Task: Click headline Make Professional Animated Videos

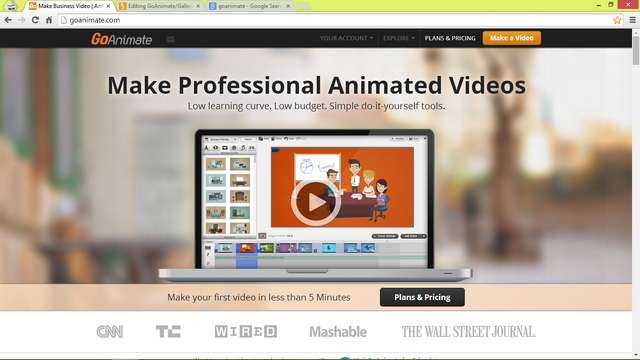Action: click(x=316, y=85)
